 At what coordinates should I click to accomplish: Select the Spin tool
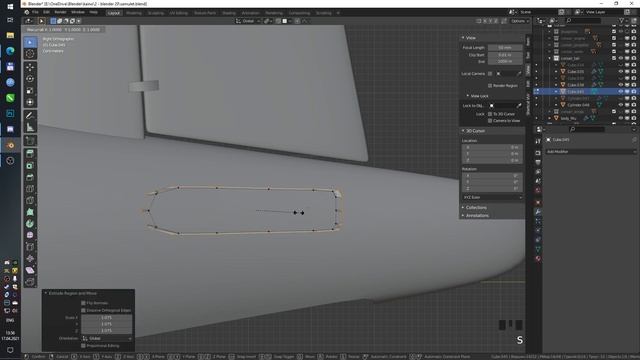(30, 224)
